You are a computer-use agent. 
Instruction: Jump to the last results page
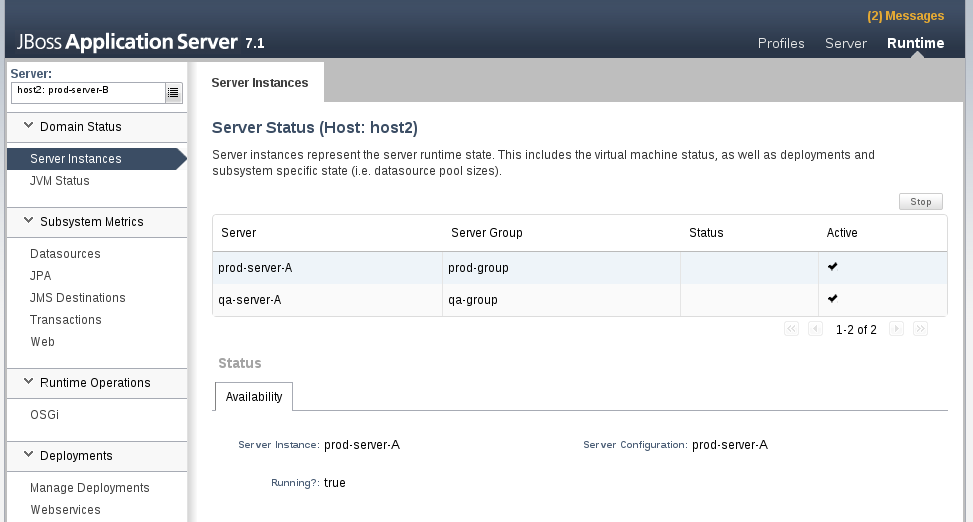pyautogui.click(x=920, y=329)
